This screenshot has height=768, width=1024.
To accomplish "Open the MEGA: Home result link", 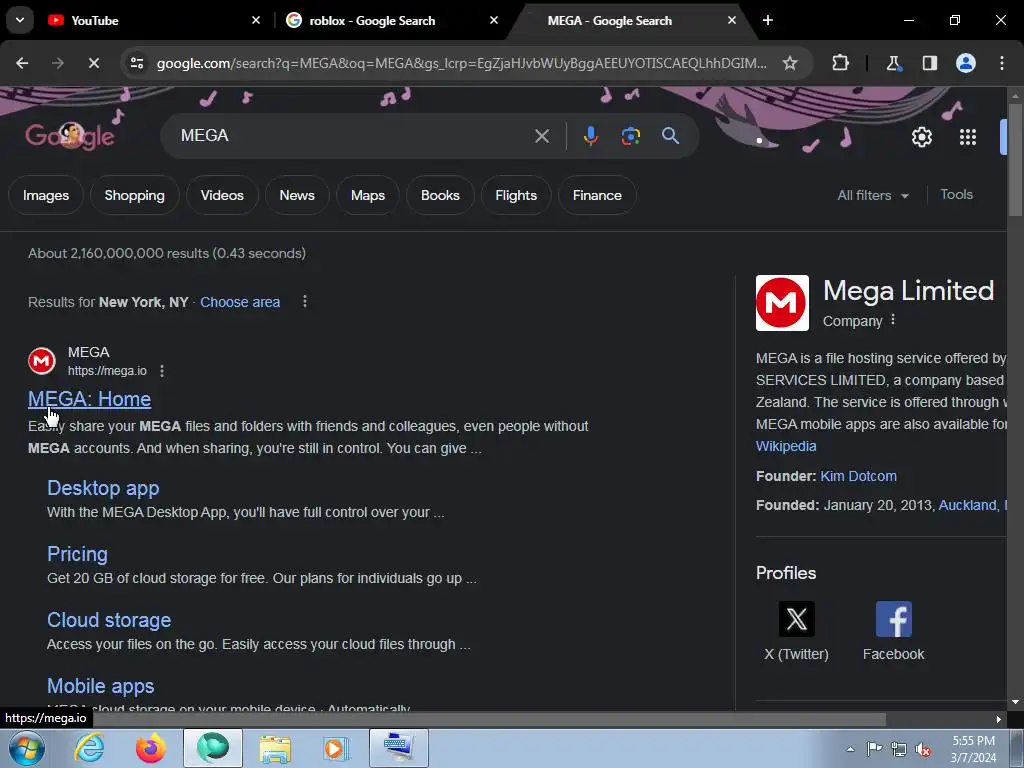I will pos(89,399).
